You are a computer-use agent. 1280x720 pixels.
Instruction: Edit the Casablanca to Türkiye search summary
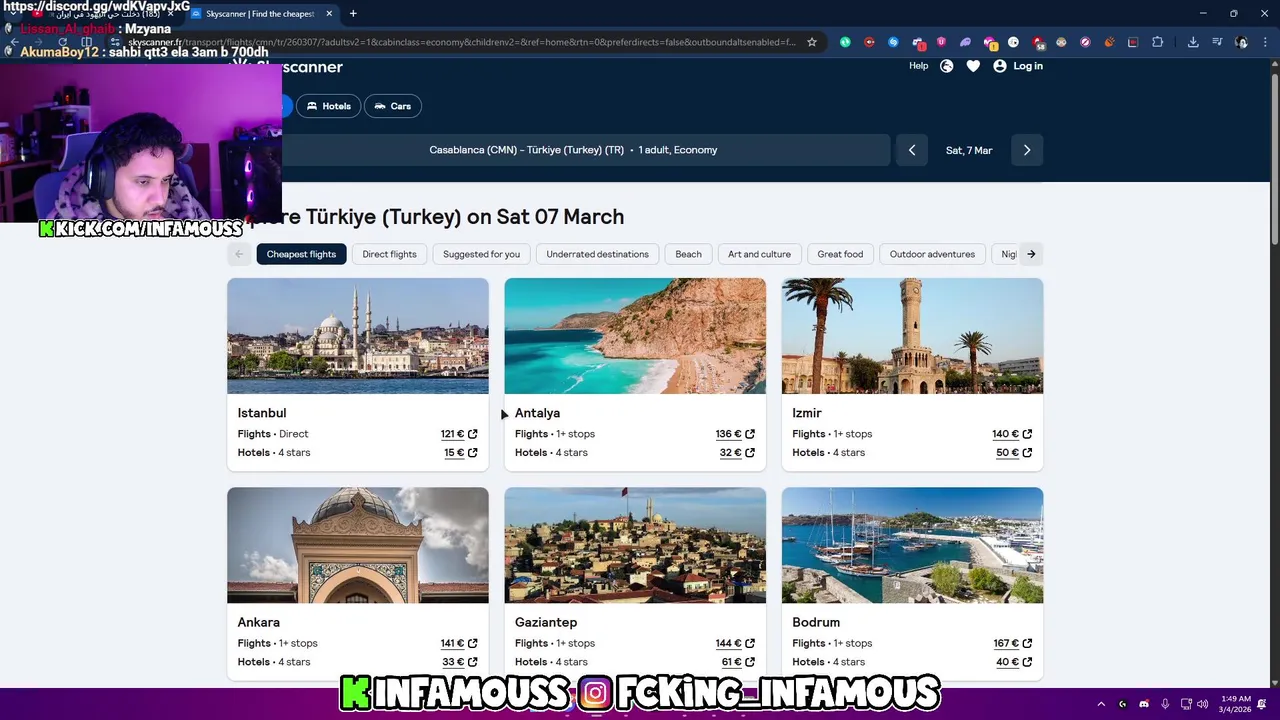[573, 150]
